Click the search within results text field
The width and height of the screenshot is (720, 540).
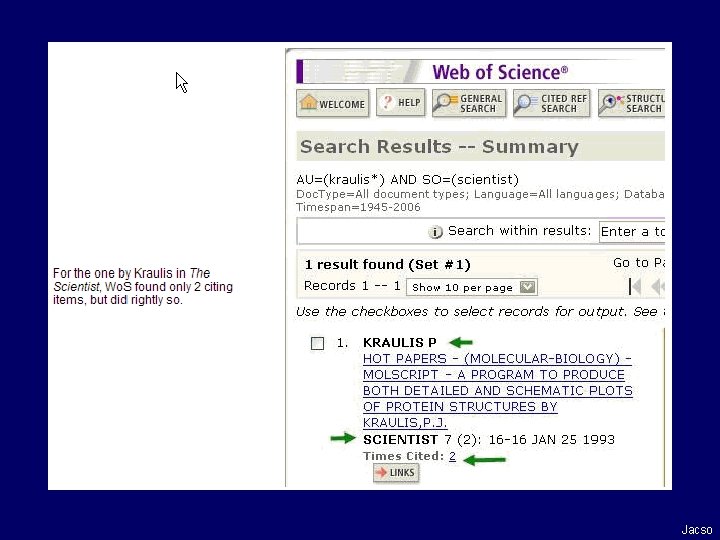click(x=632, y=231)
